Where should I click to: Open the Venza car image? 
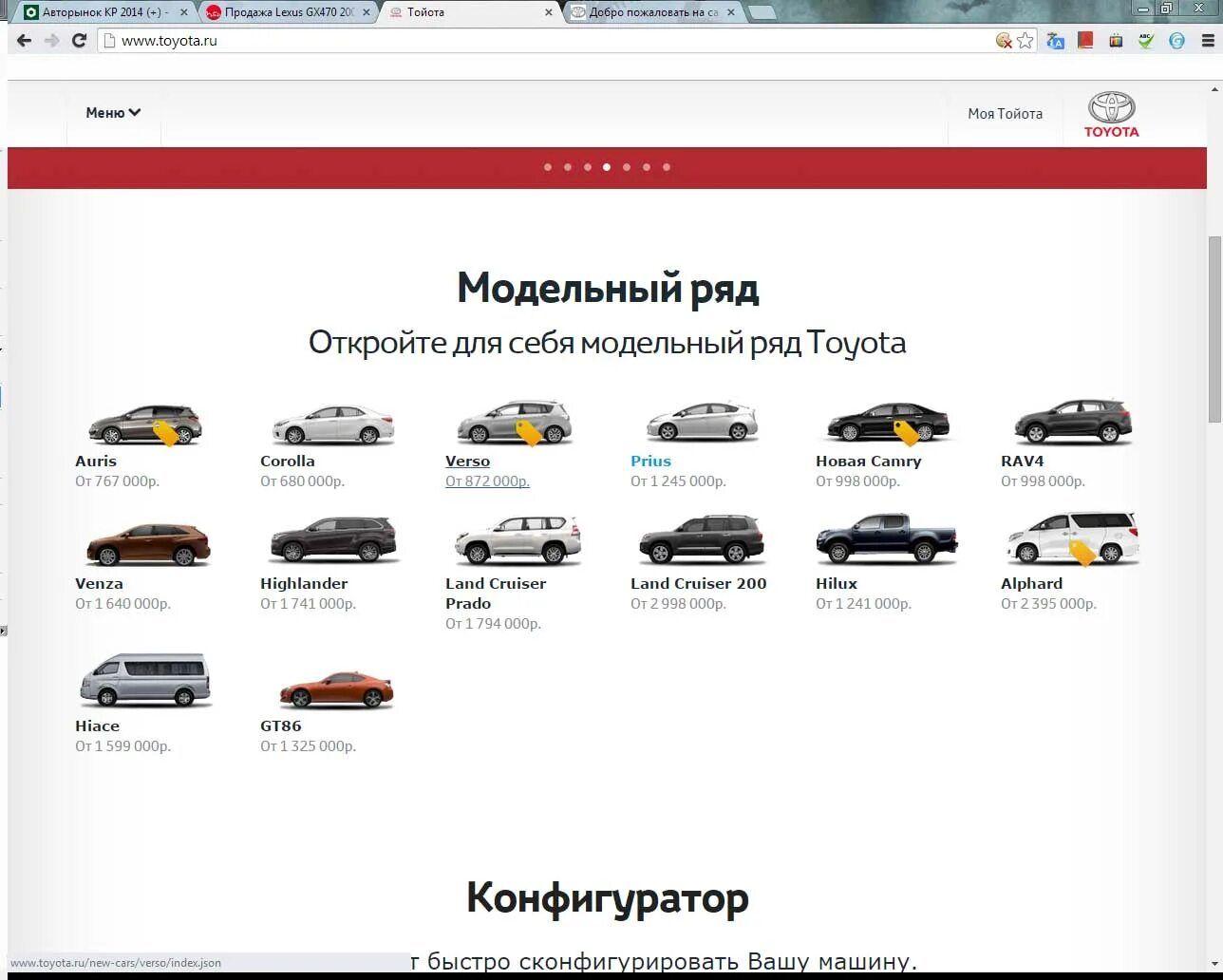coord(148,544)
